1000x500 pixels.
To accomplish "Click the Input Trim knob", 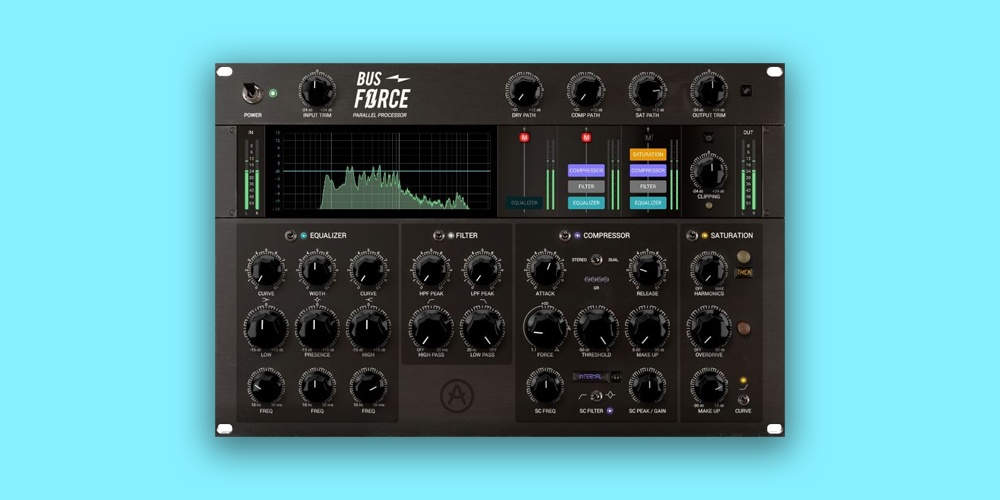I will pos(317,92).
